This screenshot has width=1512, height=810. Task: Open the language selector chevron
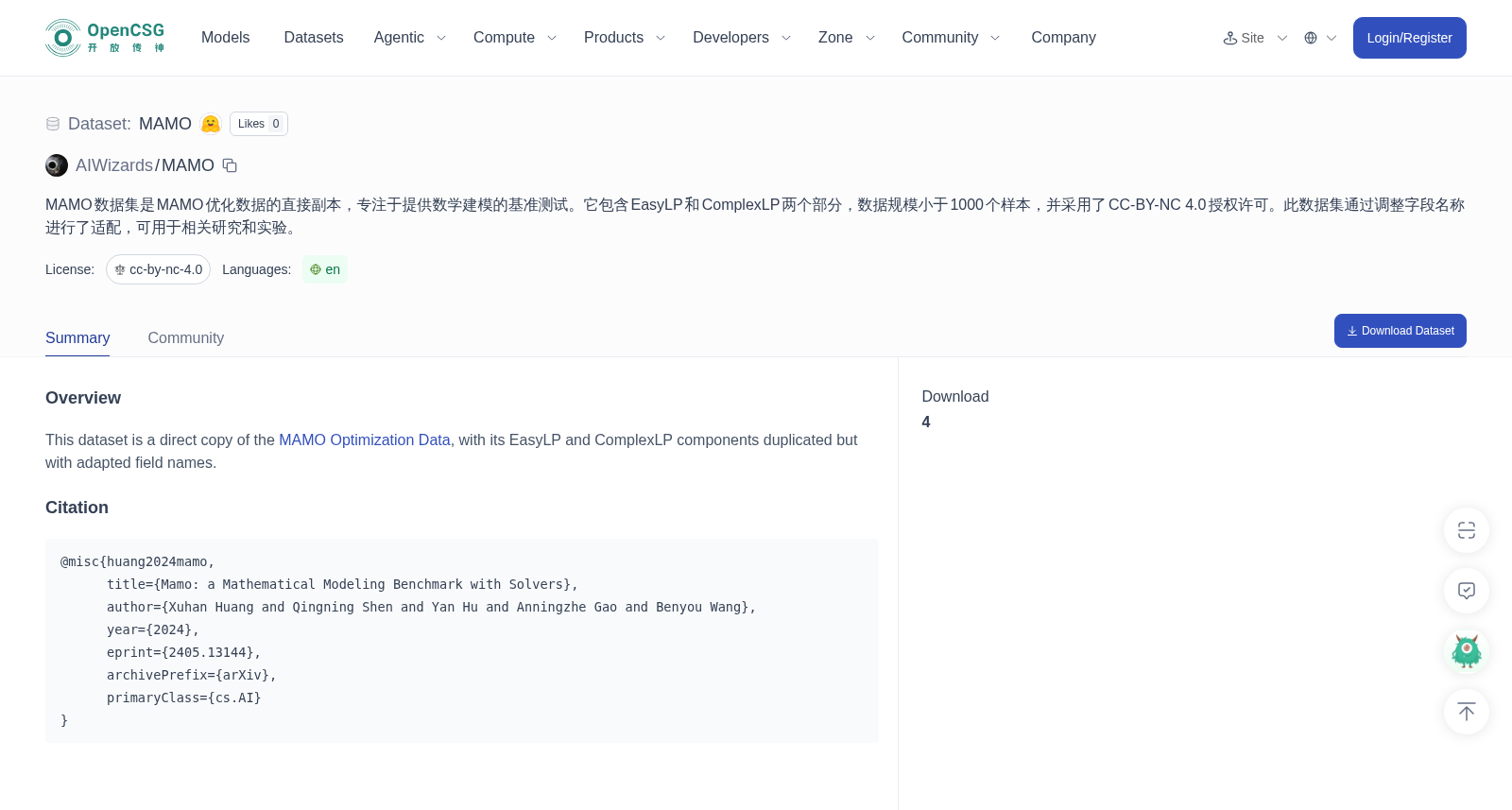pos(1332,38)
